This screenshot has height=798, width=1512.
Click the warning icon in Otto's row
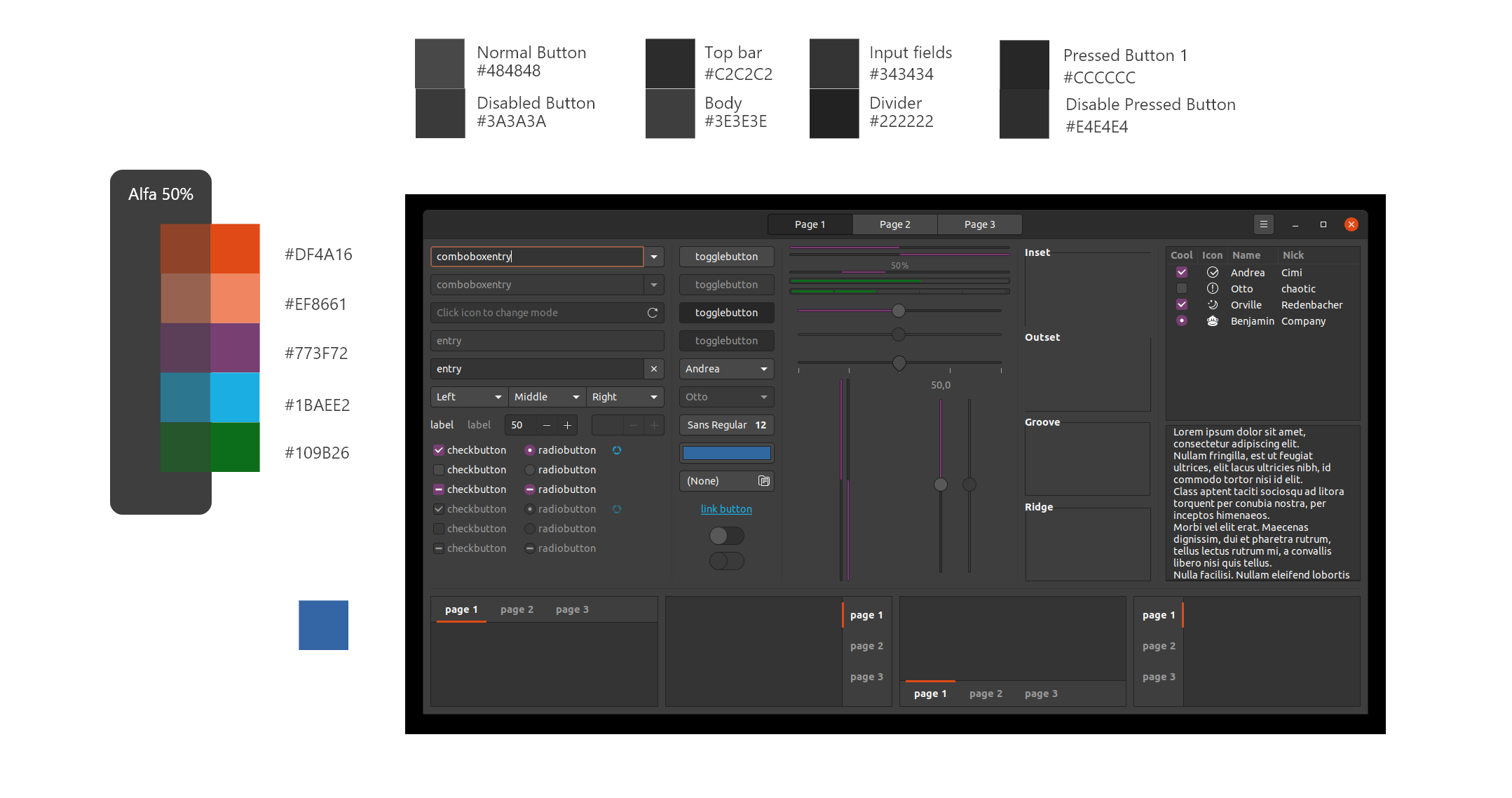[x=1213, y=288]
